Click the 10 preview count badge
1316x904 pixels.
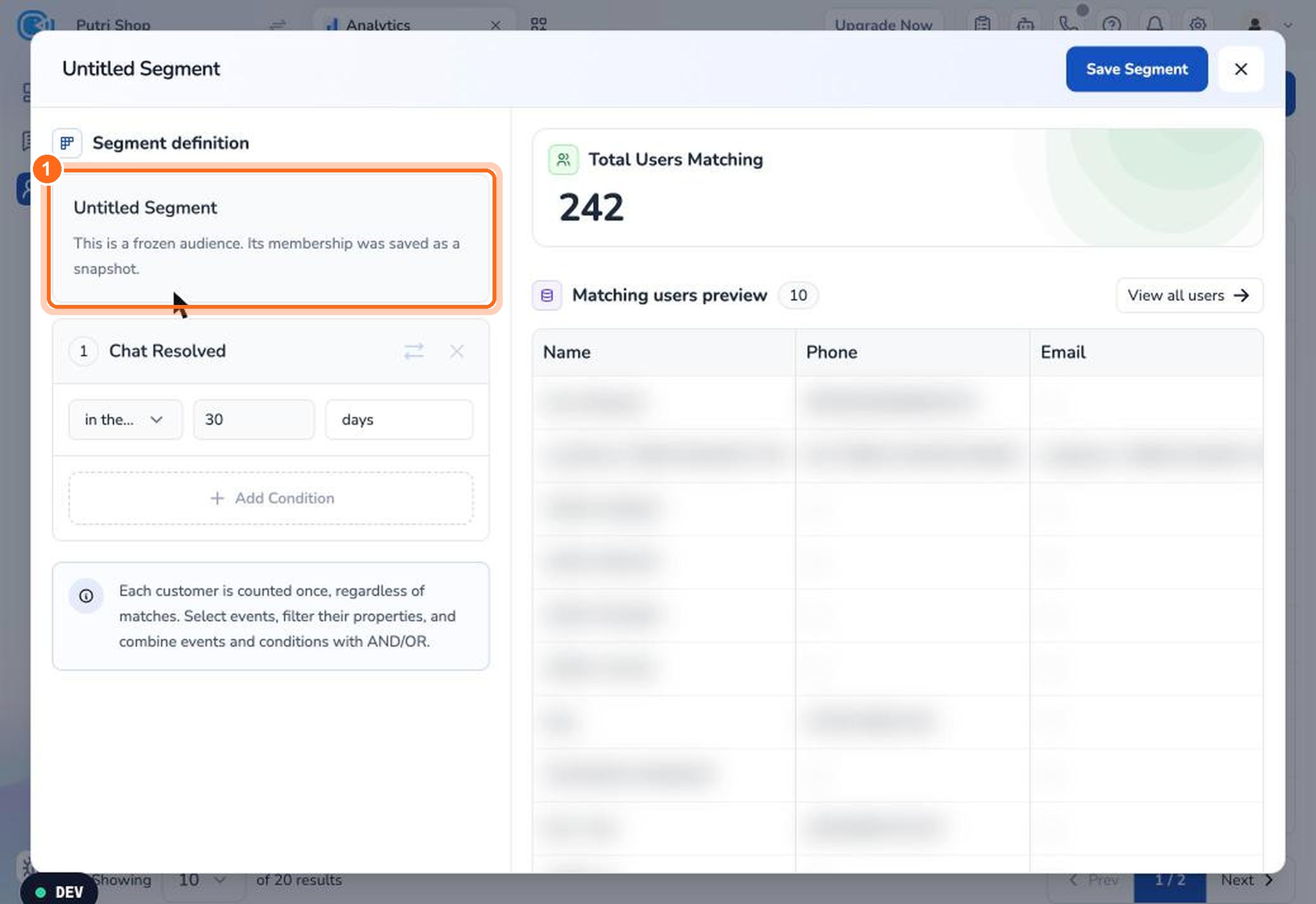point(798,295)
